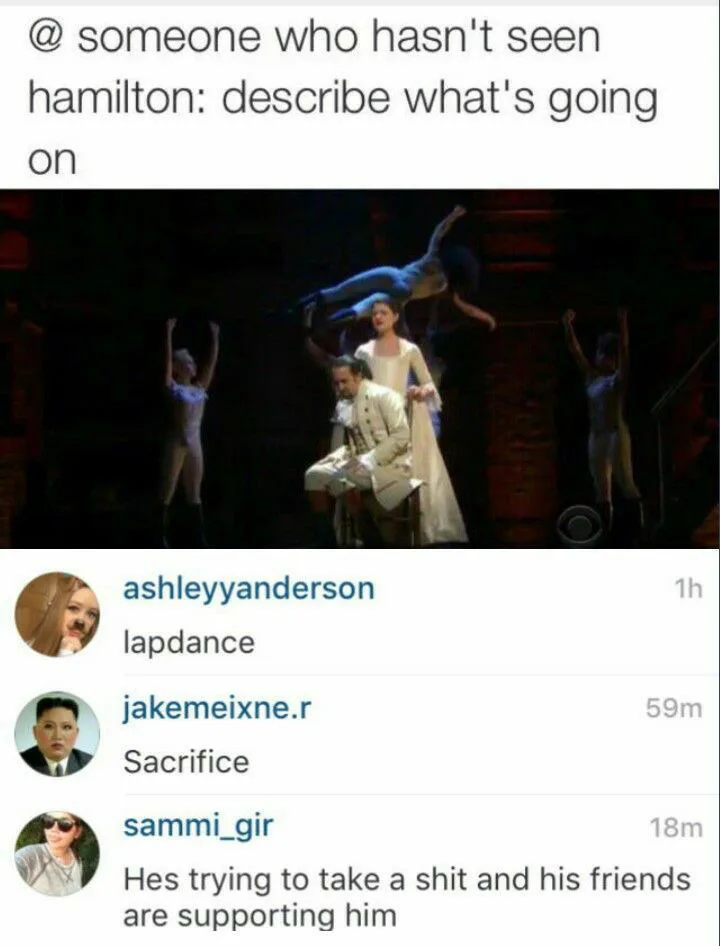Click the 59m timestamp
Screen dimensions: 720x946
point(674,708)
